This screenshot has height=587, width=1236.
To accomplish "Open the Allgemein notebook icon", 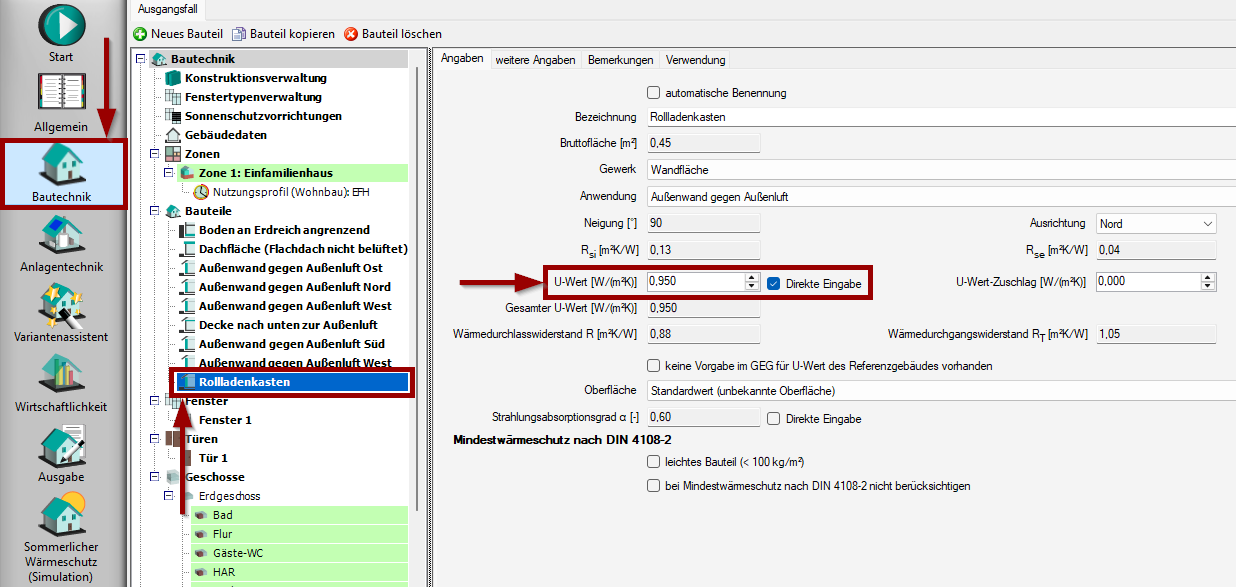I will pos(61,96).
